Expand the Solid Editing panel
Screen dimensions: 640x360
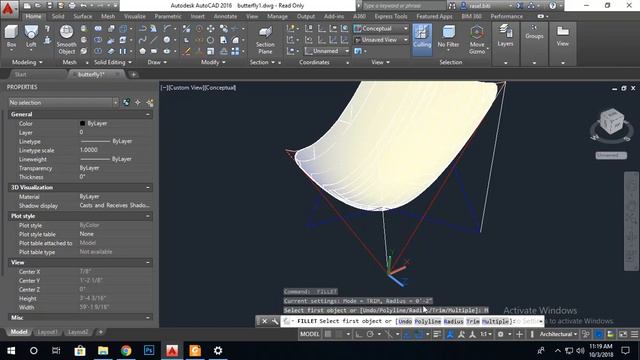[113, 62]
